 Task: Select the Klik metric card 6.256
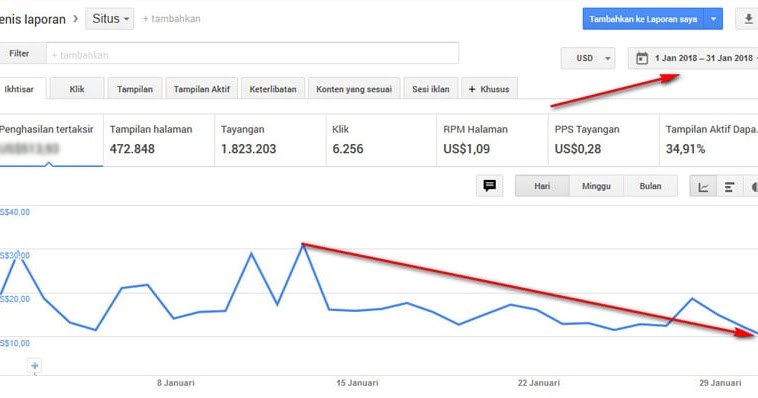381,140
